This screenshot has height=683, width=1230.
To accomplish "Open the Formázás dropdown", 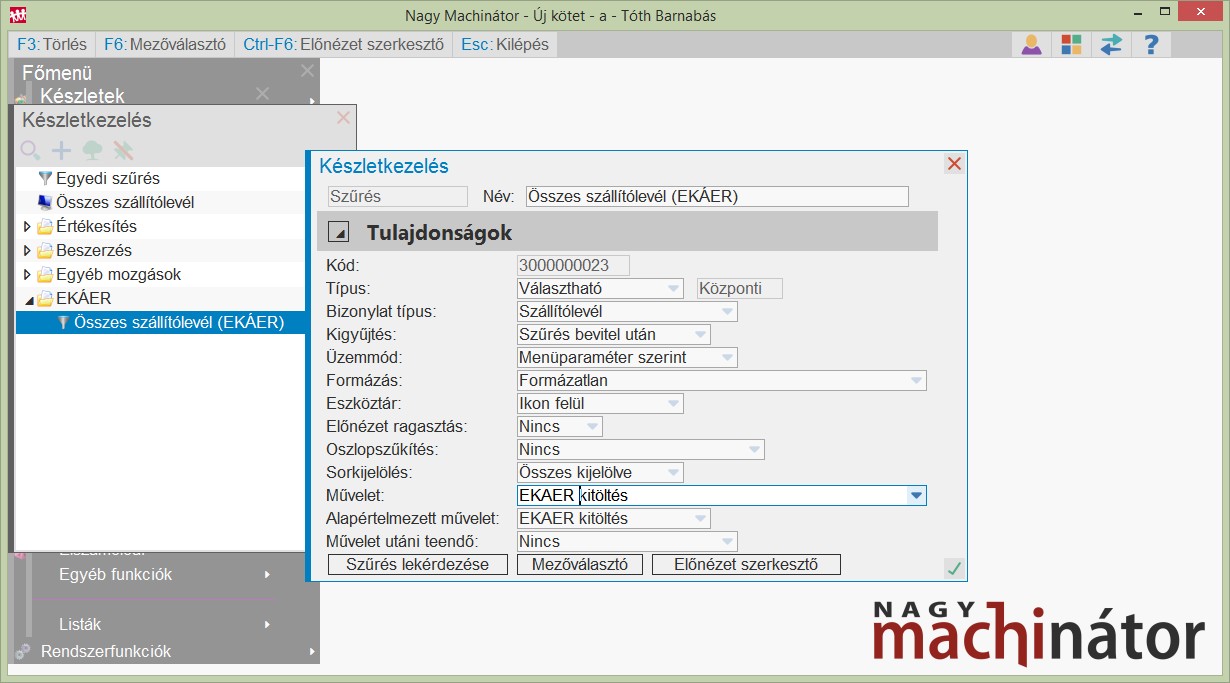I will click(916, 381).
